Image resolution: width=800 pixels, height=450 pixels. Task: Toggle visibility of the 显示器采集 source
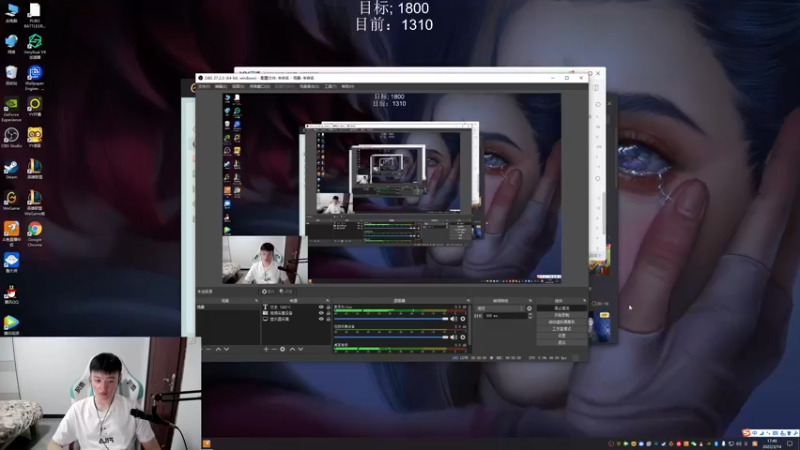click(x=321, y=319)
